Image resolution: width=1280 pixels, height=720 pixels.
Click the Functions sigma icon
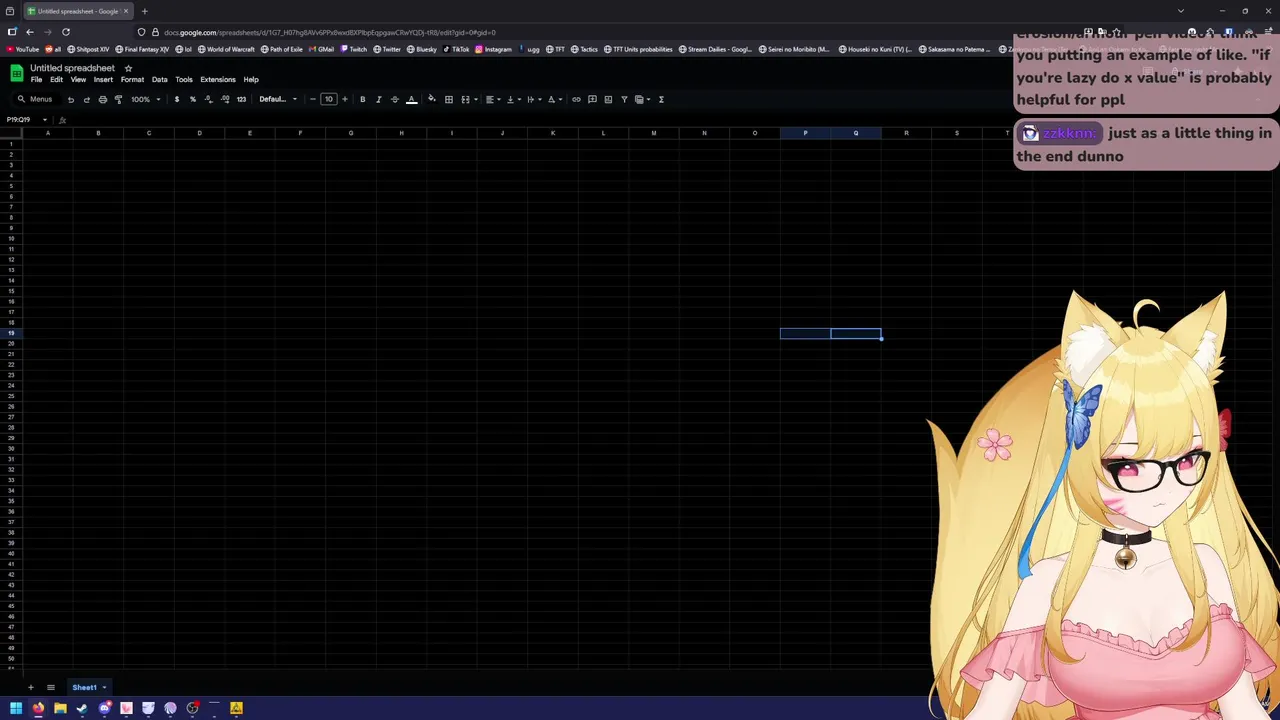(x=661, y=99)
